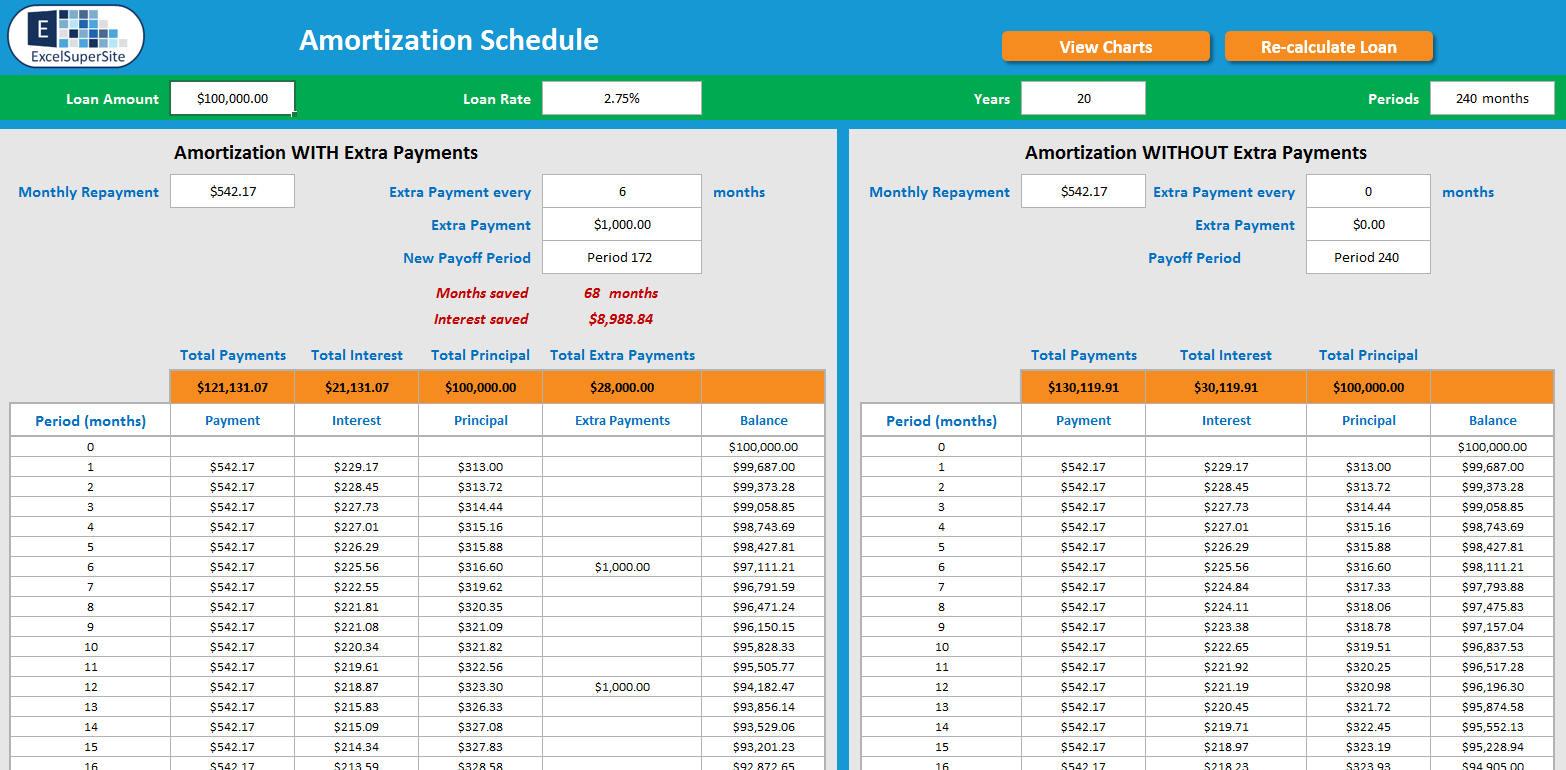Select the Loan Amount $100,000.00 field

[233, 98]
